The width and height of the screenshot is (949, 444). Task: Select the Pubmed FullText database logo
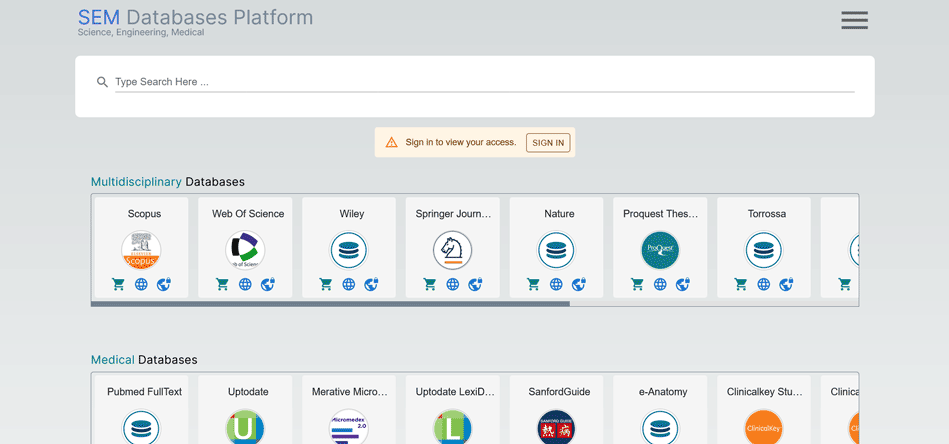(x=141, y=427)
